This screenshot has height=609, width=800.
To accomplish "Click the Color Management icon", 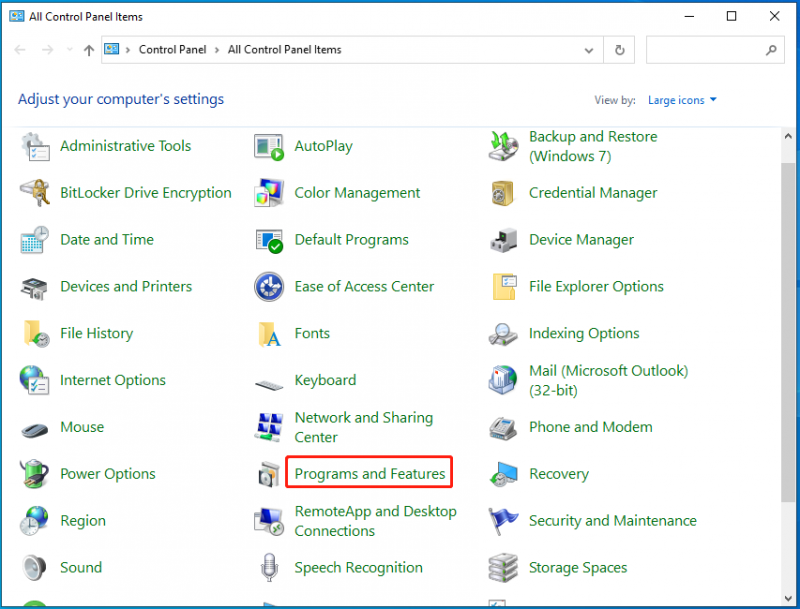I will coord(269,193).
